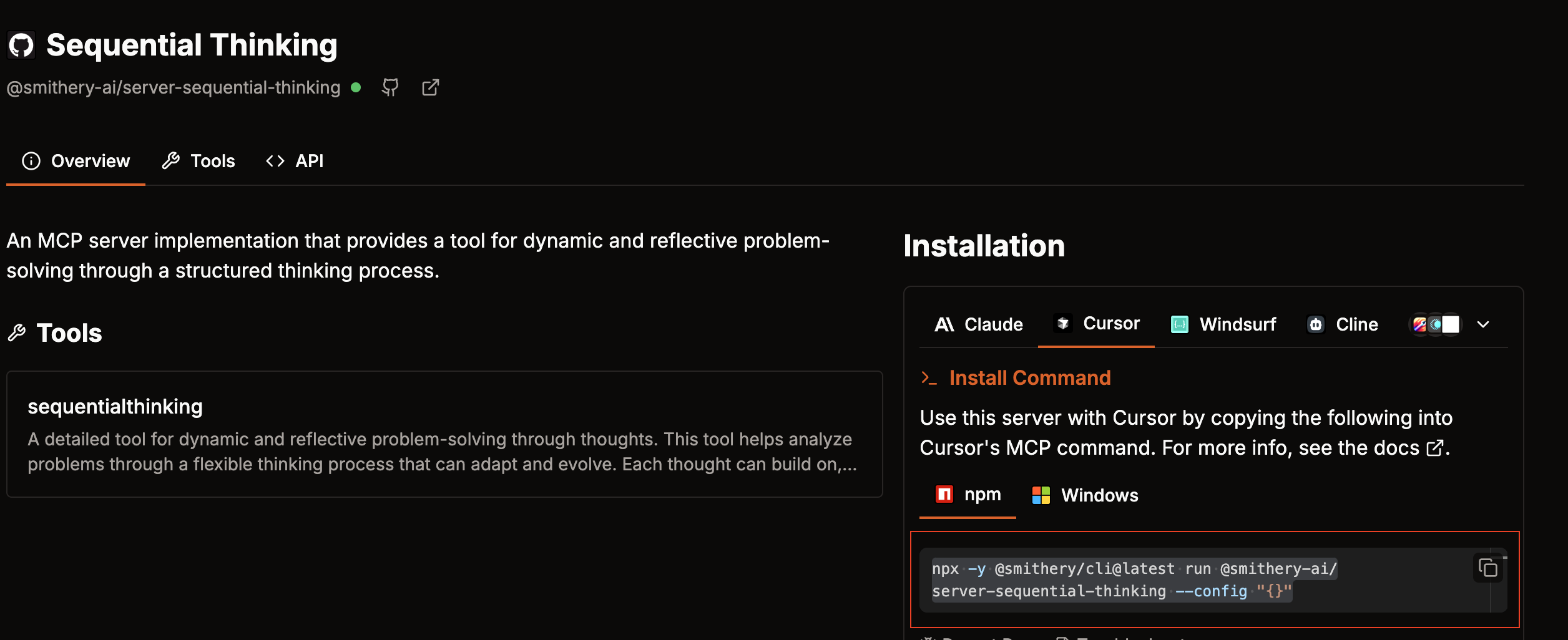Select the Windsurf client tab
This screenshot has height=640, width=1568.
1223,324
